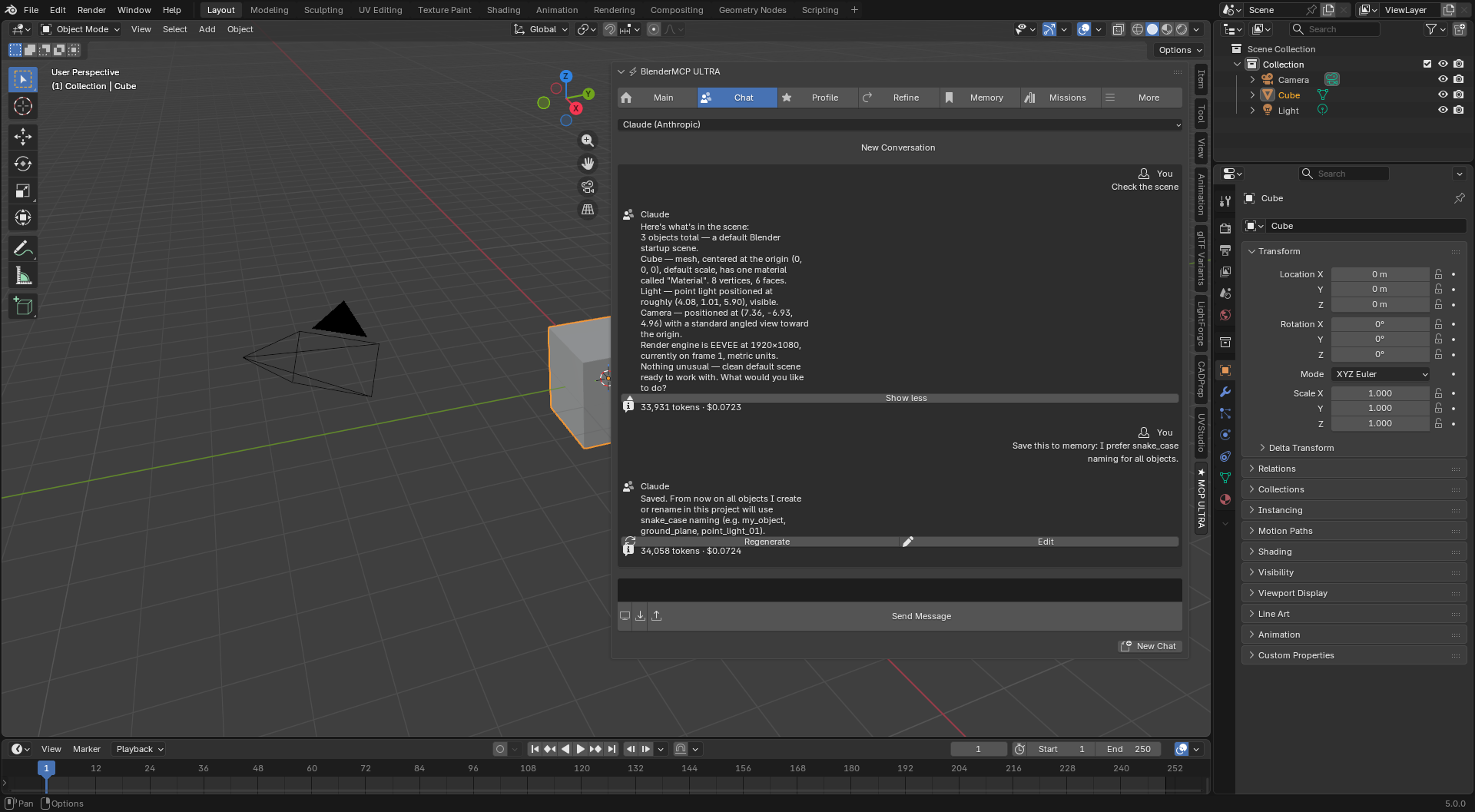Switch to the Memory tab
1475x812 pixels.
point(979,98)
